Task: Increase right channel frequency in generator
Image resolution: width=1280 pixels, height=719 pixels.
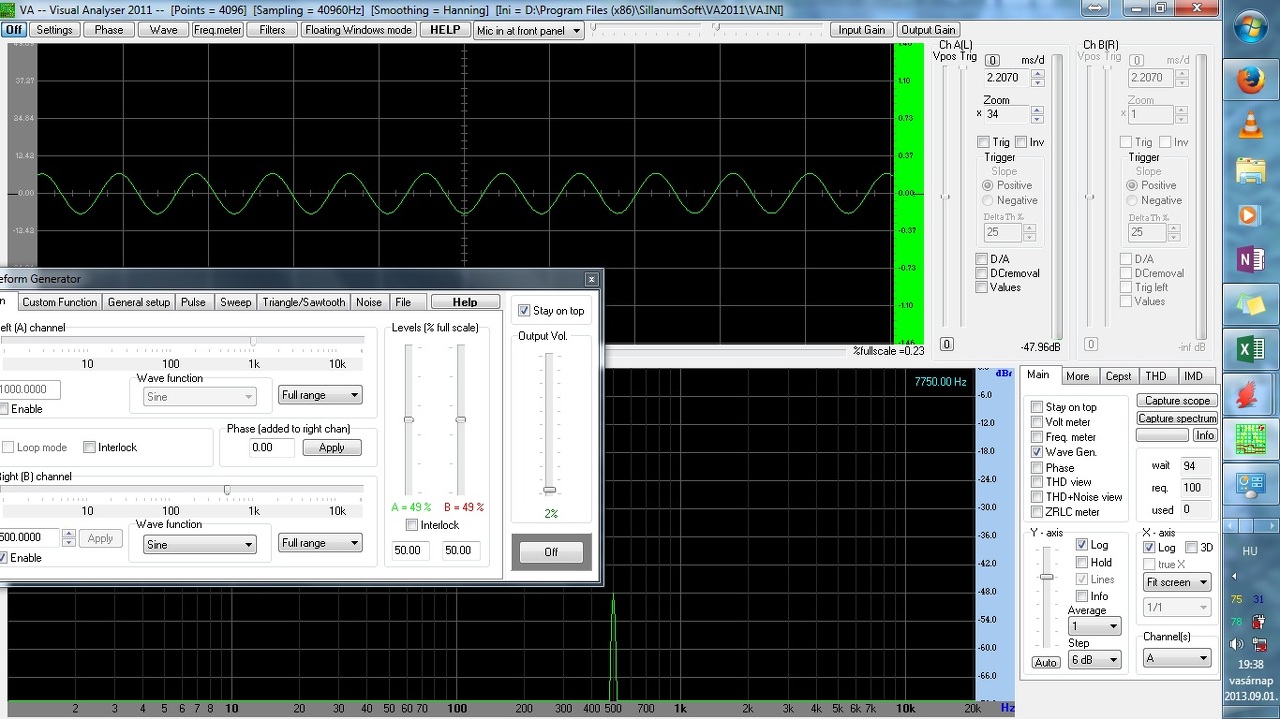Action: click(x=68, y=533)
